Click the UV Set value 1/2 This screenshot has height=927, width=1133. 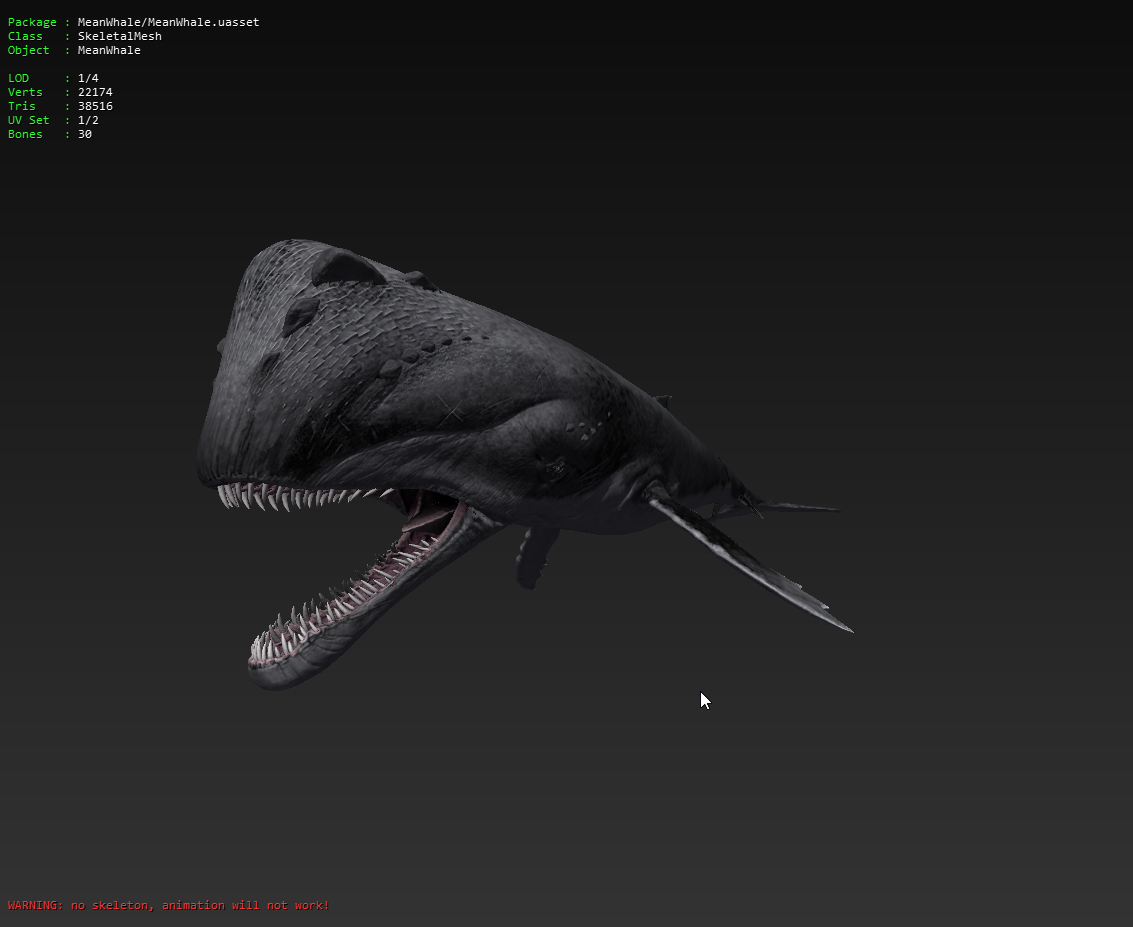88,120
